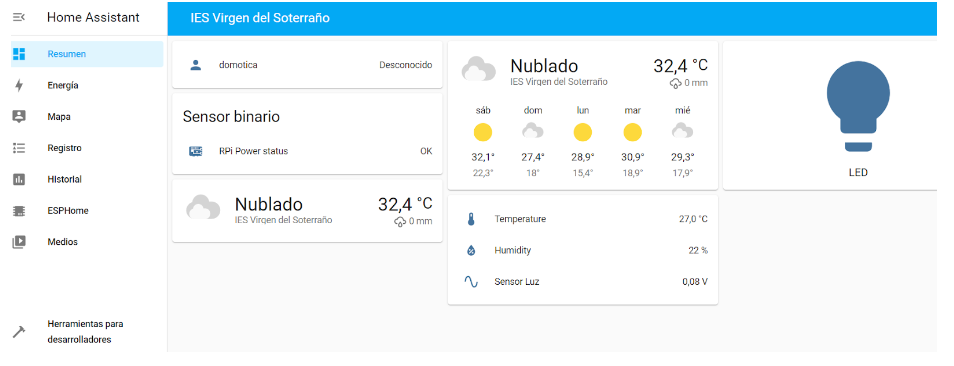
Task: Open the domotica person entity row
Action: 307,64
